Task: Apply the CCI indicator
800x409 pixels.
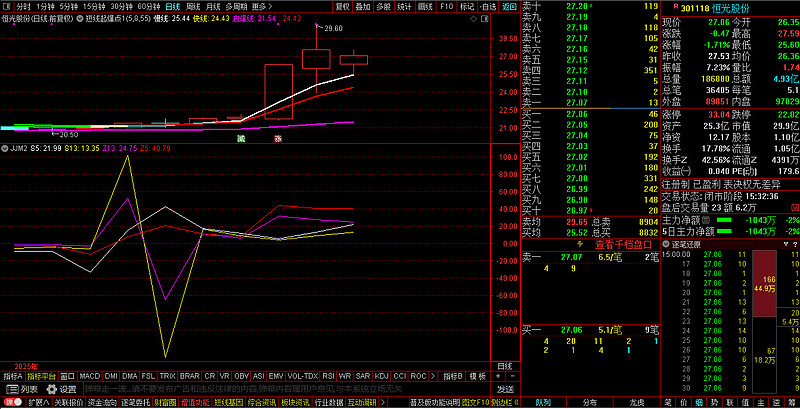Action: point(399,376)
